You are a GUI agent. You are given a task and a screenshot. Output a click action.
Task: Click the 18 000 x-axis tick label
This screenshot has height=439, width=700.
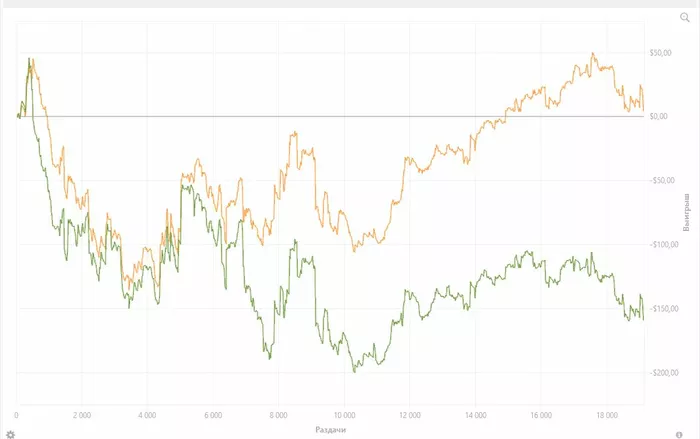point(606,414)
